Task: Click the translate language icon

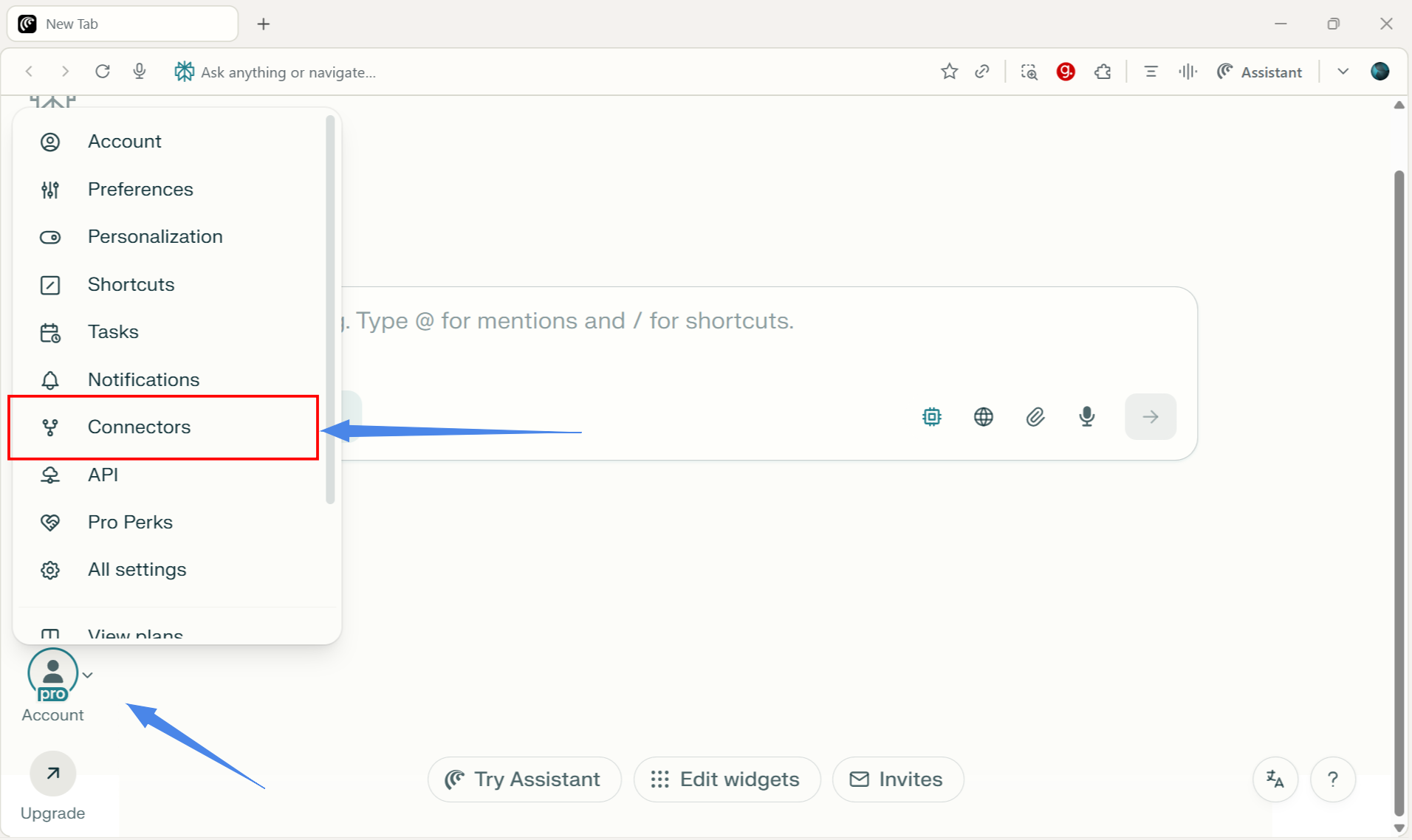Action: (1275, 779)
